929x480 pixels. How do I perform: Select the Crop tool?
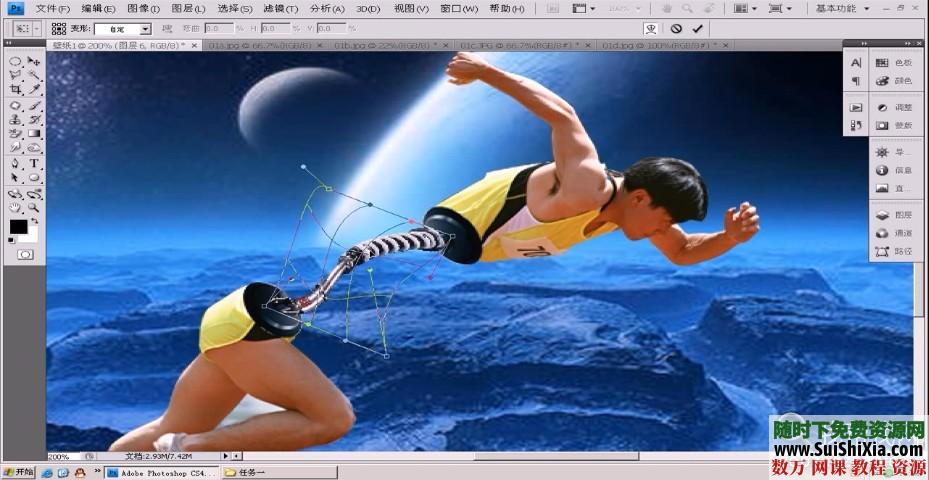(x=15, y=90)
